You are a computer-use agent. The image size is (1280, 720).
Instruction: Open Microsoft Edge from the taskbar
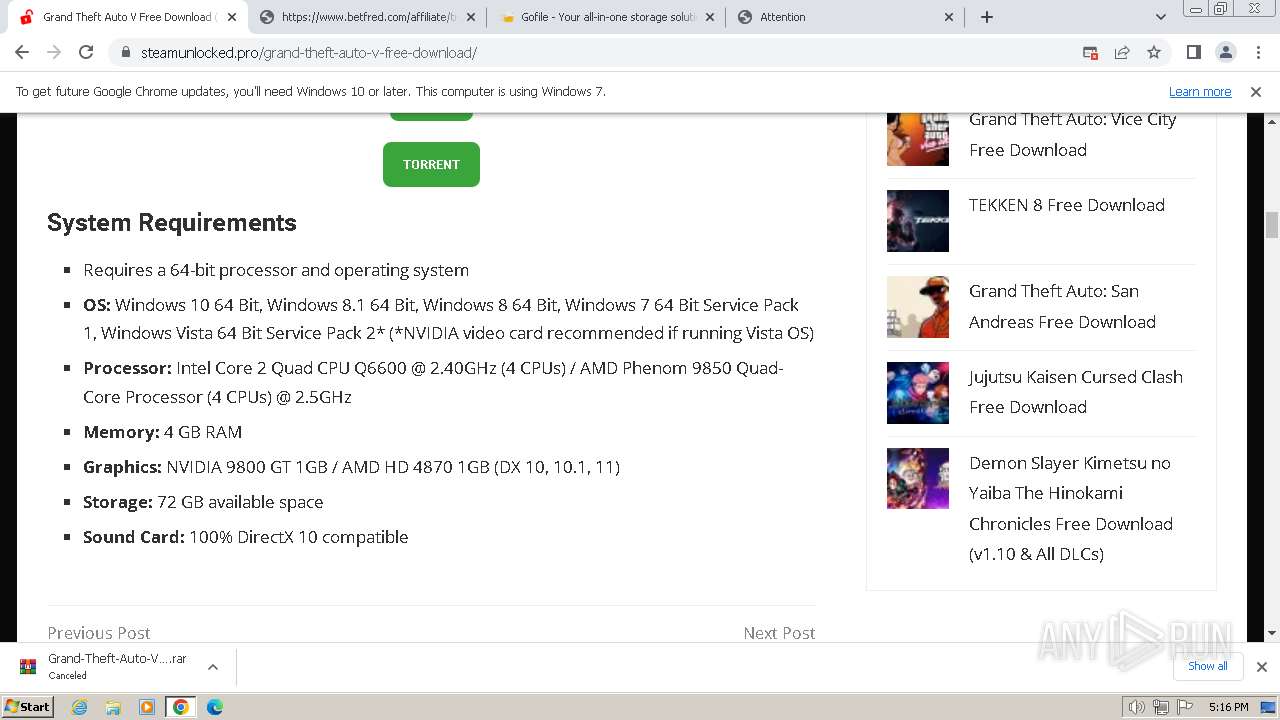215,707
